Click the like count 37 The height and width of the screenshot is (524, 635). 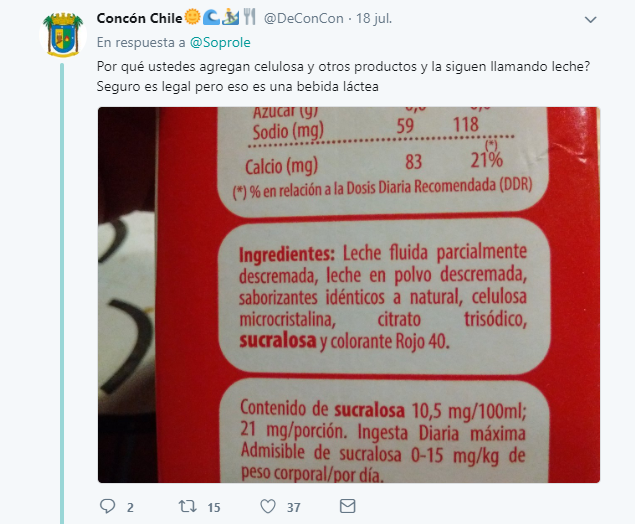pos(294,507)
